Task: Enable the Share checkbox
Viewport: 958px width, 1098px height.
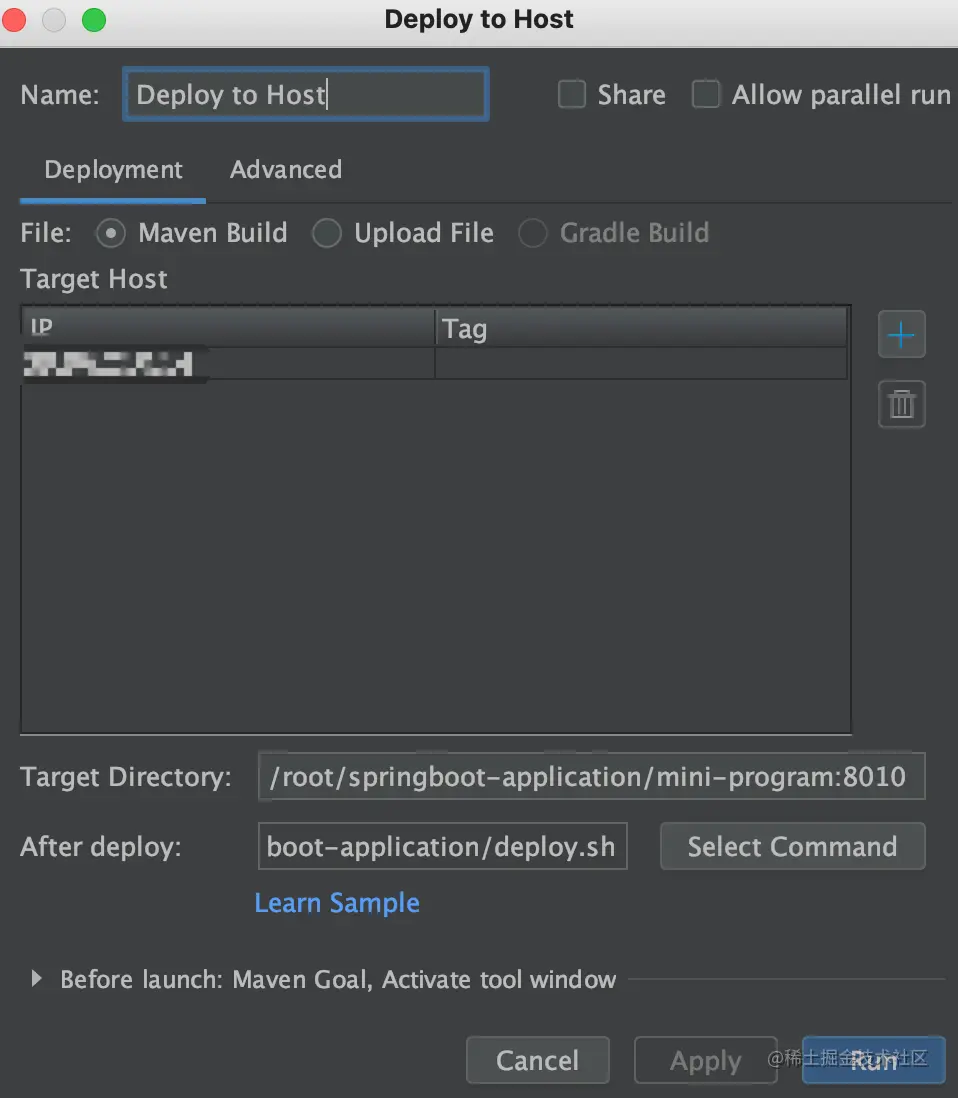Action: (571, 94)
